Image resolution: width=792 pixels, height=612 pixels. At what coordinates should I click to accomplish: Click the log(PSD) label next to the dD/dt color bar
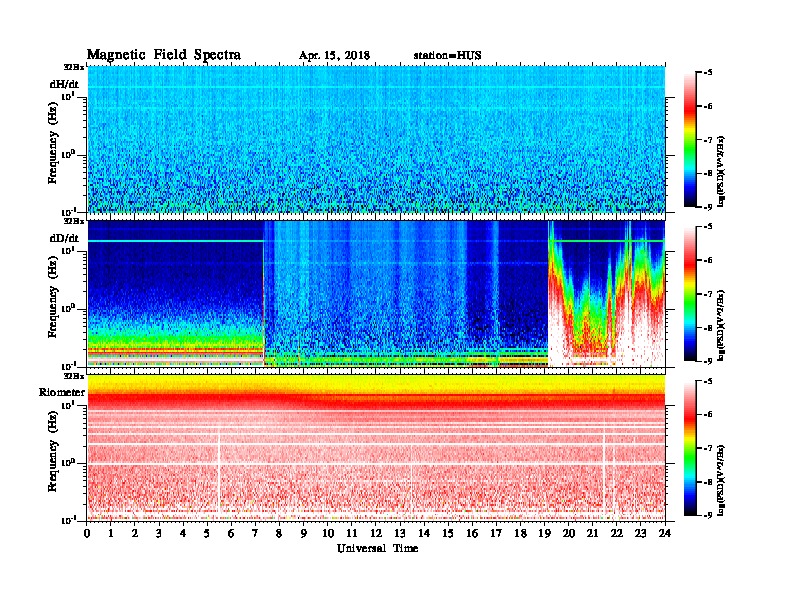[x=721, y=326]
